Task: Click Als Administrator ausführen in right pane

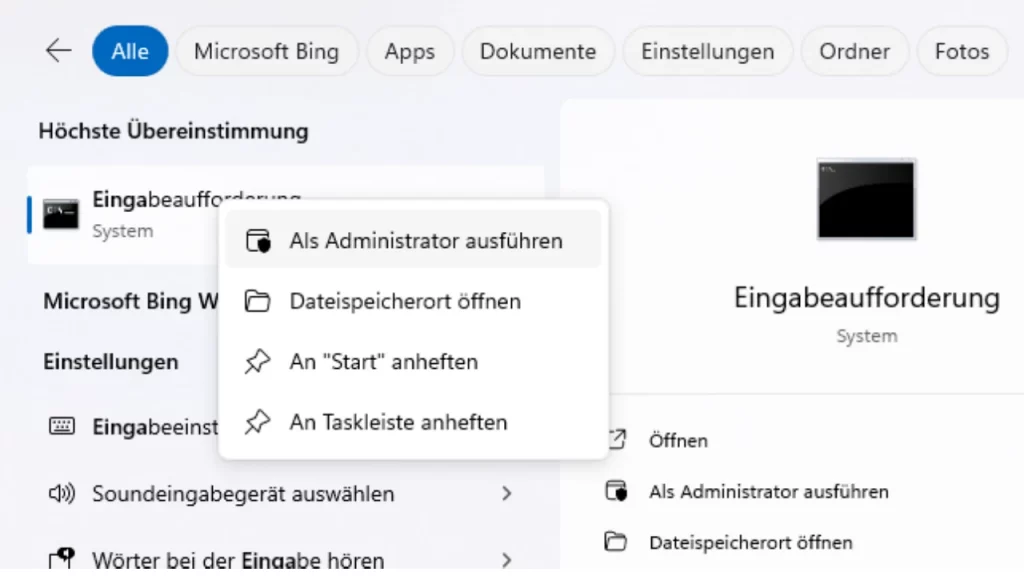Action: [x=768, y=491]
